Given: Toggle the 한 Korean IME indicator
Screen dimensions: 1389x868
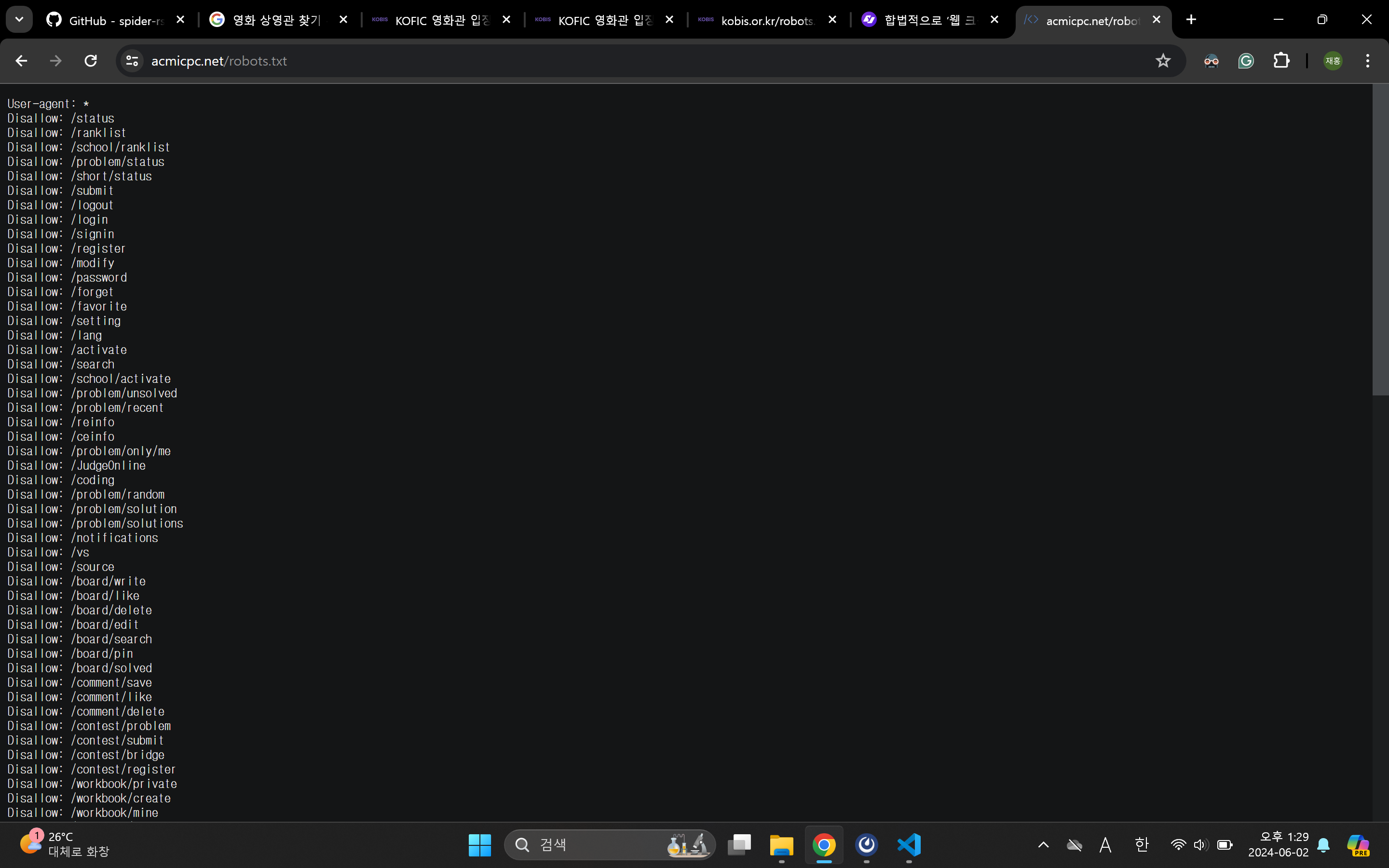Looking at the screenshot, I should pyautogui.click(x=1142, y=844).
